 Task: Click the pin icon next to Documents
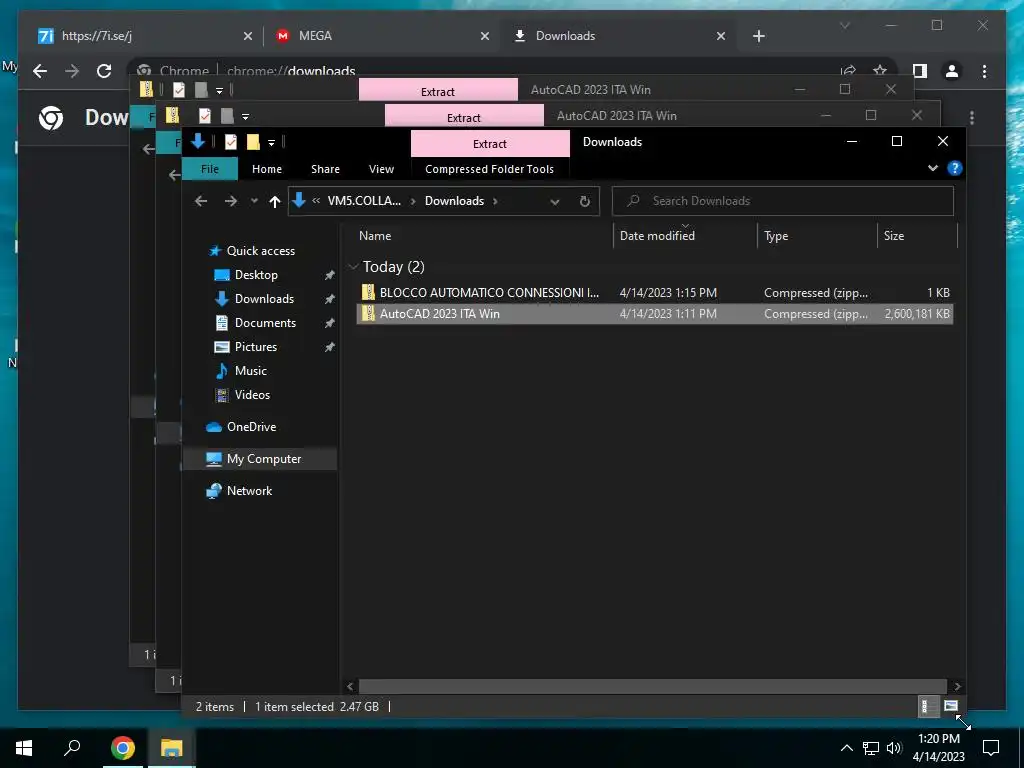pos(330,323)
